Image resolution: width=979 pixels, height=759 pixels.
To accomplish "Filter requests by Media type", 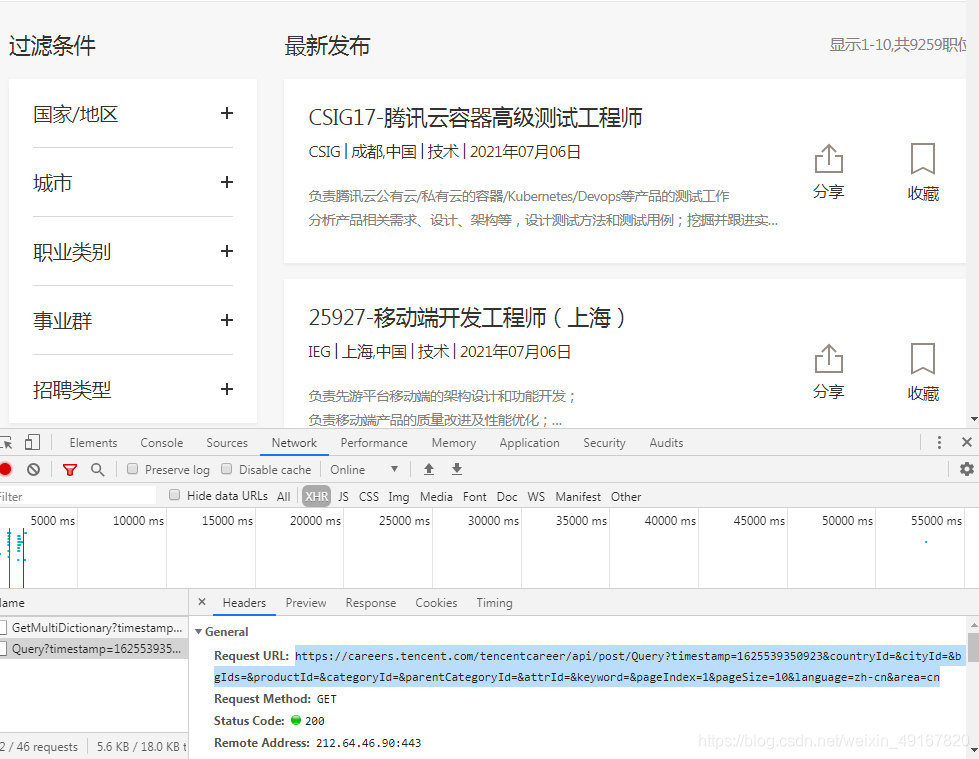I will coord(436,497).
